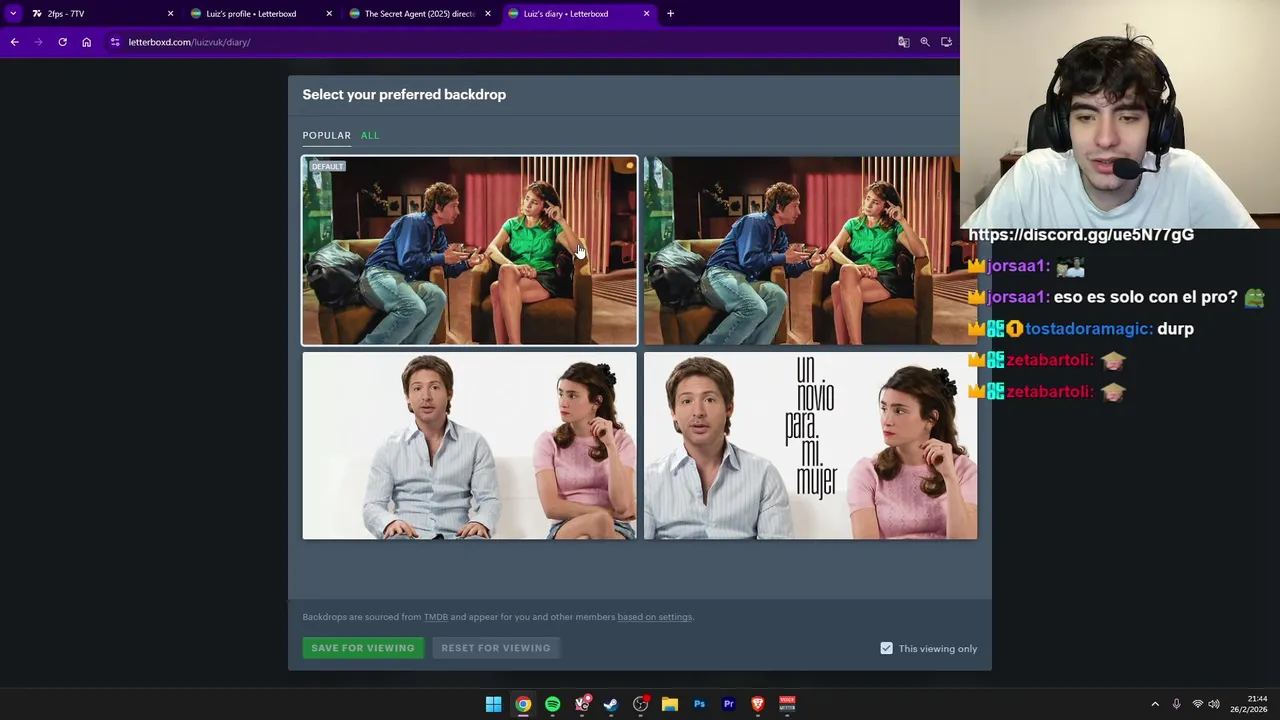Viewport: 1280px width, 720px height.
Task: Go forward to the next page
Action: coord(38,42)
